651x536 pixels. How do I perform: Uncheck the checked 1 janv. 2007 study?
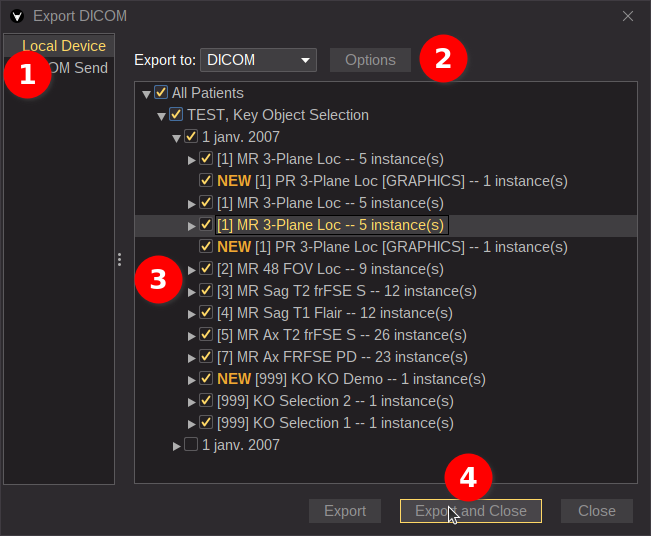pos(191,136)
